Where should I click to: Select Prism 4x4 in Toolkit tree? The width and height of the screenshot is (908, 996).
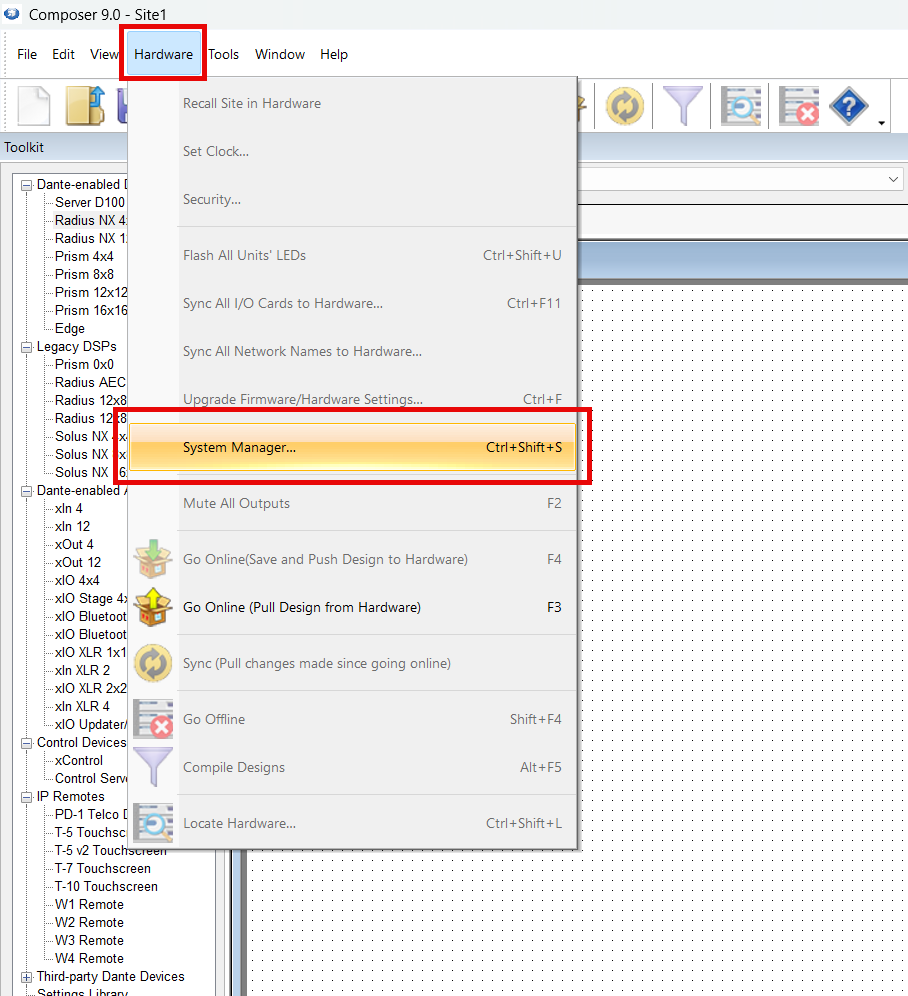pos(84,257)
